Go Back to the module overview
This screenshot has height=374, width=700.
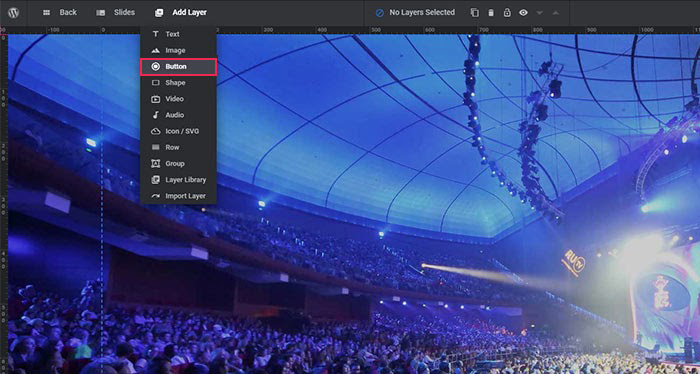tap(59, 12)
